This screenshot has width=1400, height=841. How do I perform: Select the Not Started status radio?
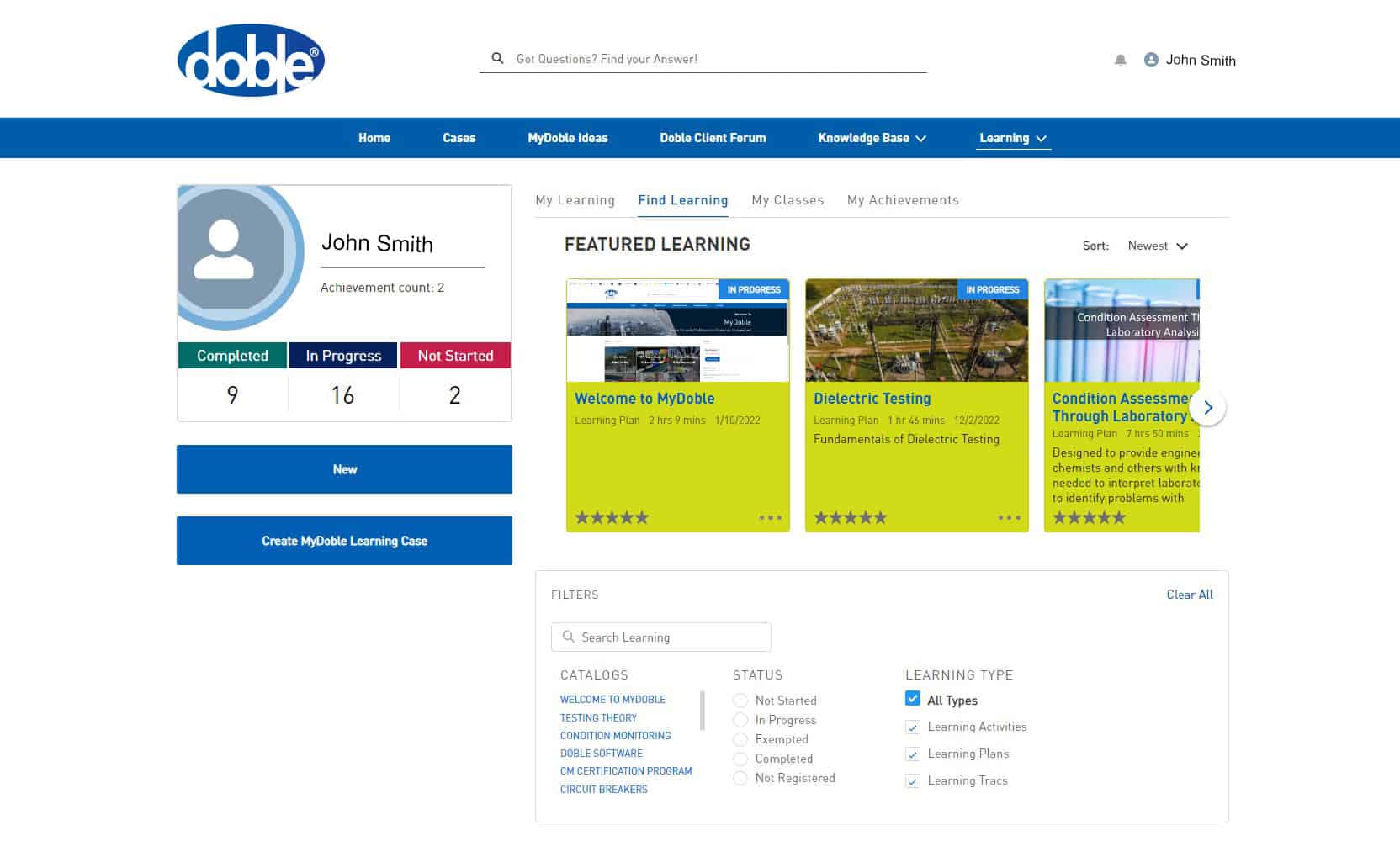(740, 701)
